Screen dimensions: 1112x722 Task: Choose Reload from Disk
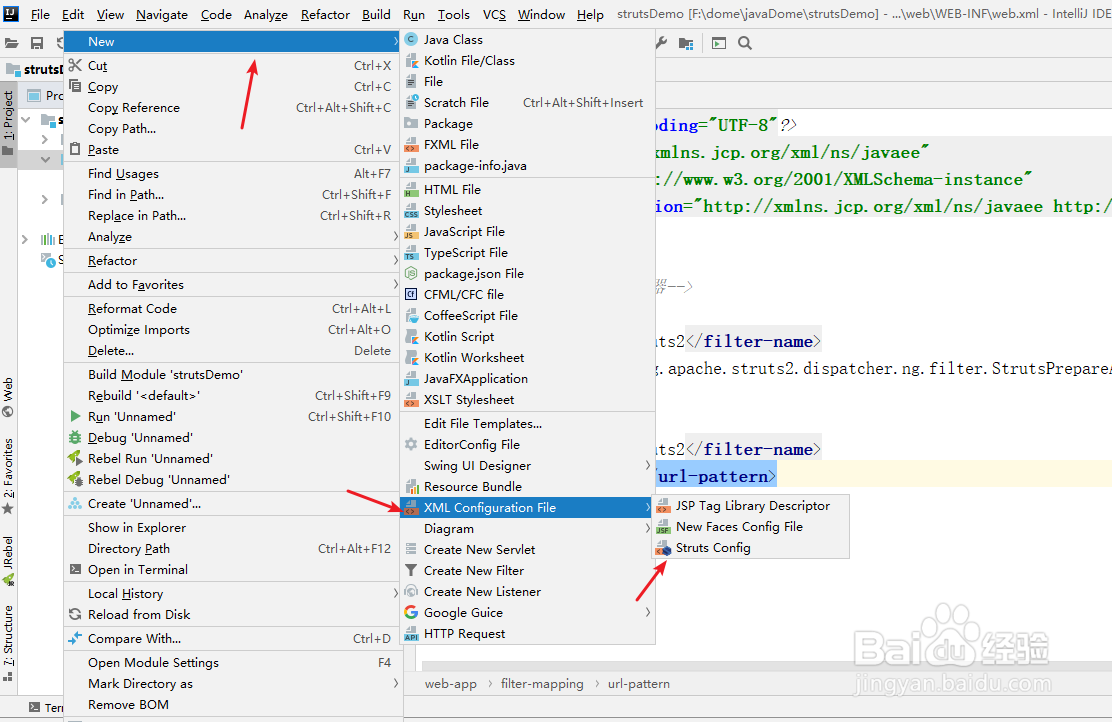(233, 615)
